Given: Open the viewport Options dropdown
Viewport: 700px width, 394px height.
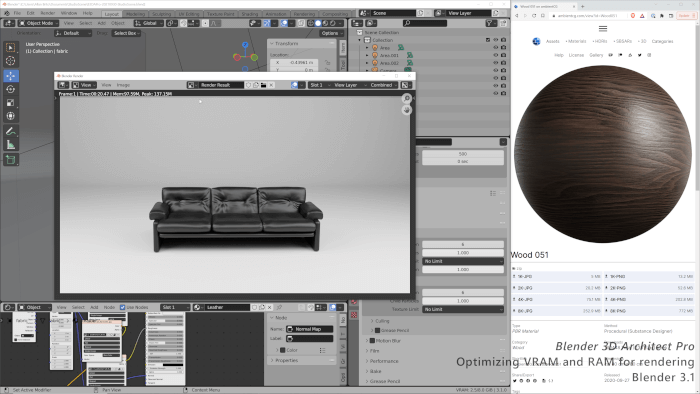Looking at the screenshot, I should click(x=332, y=33).
